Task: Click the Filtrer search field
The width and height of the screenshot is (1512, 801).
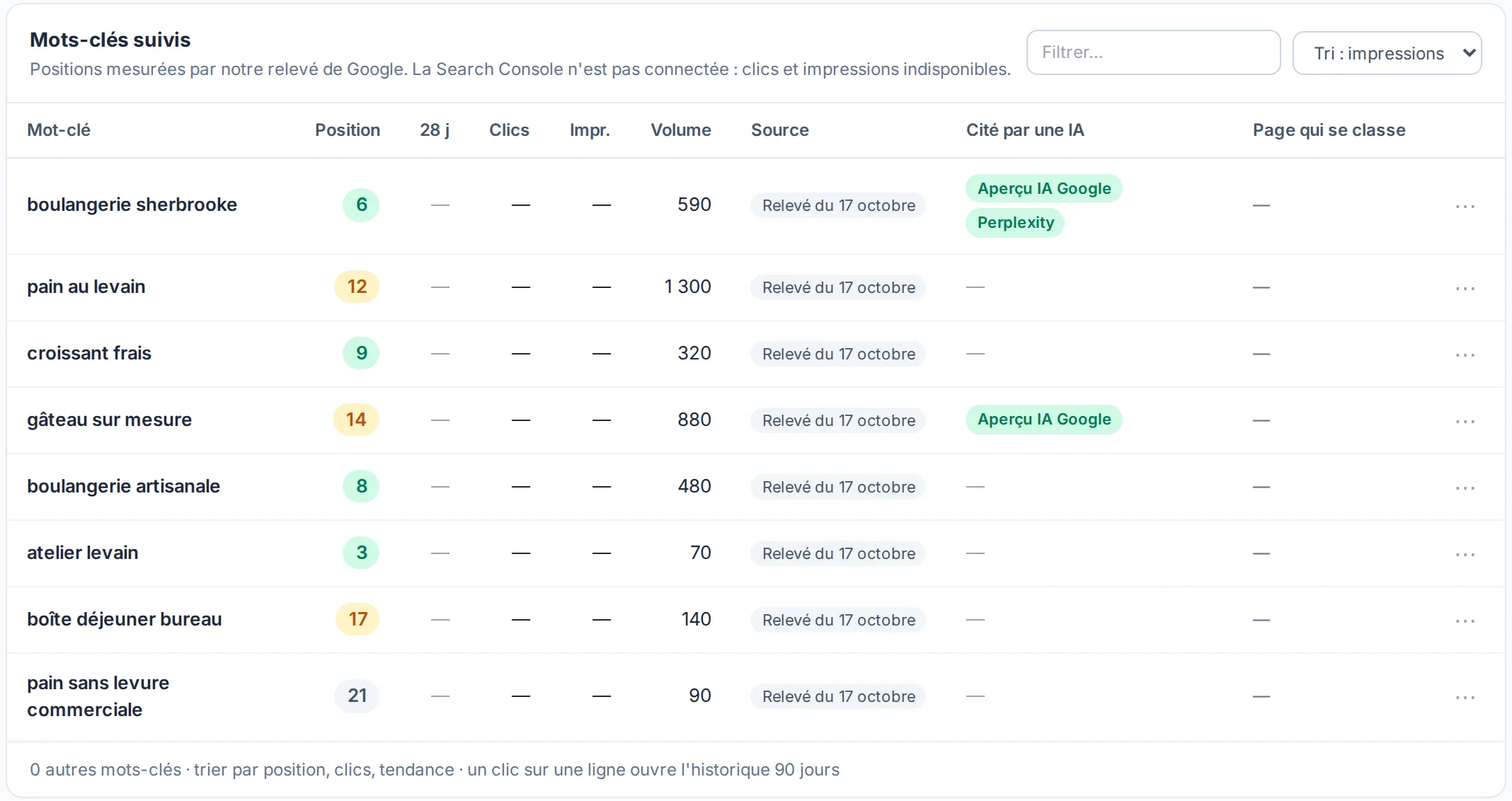Action: click(1153, 52)
